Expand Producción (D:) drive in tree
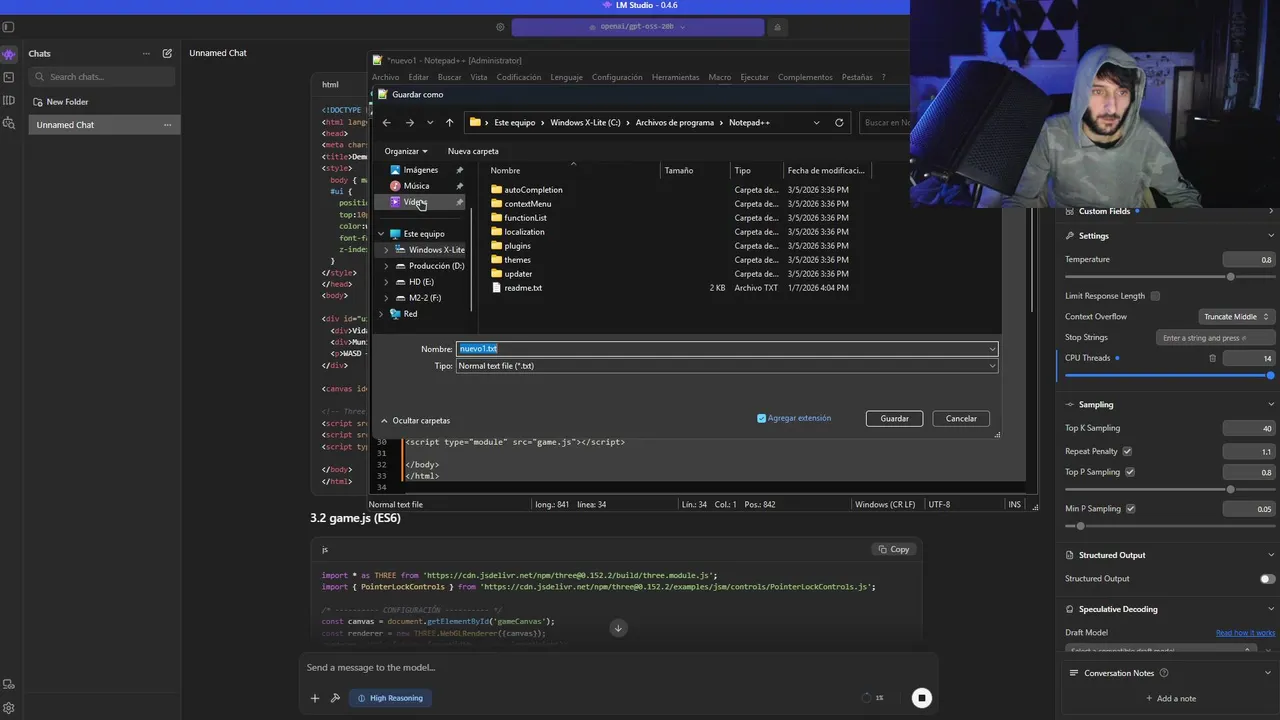 click(386, 266)
